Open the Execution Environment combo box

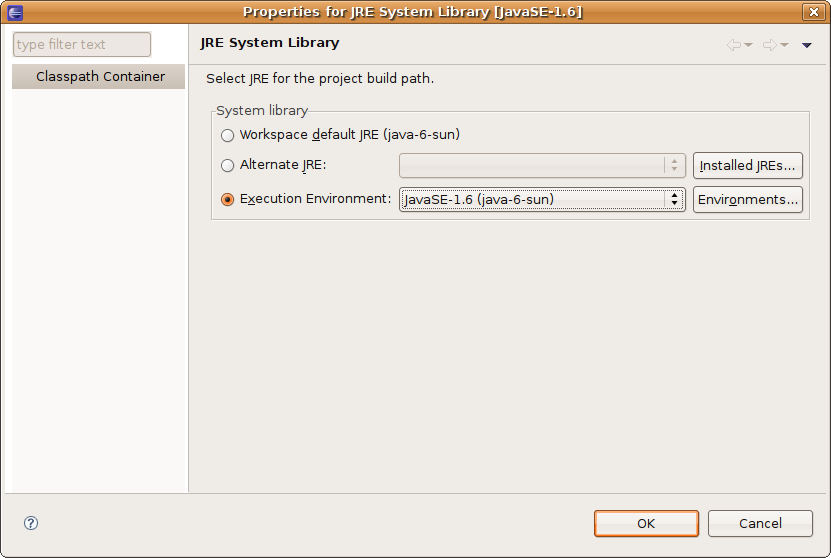coord(541,199)
